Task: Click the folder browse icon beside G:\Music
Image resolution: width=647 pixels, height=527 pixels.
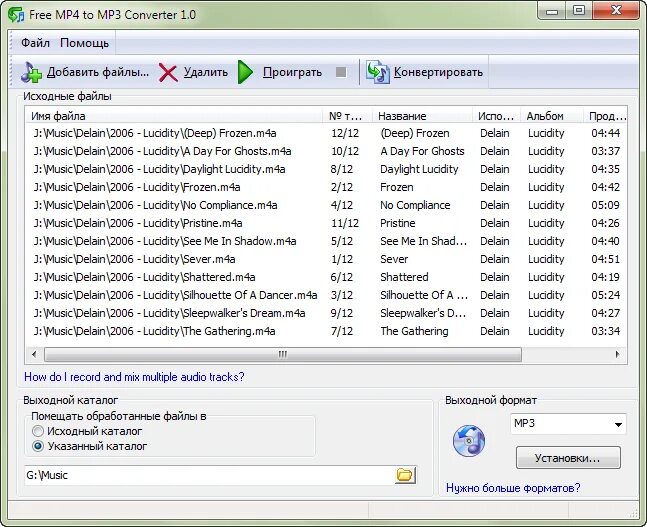Action: click(x=405, y=475)
